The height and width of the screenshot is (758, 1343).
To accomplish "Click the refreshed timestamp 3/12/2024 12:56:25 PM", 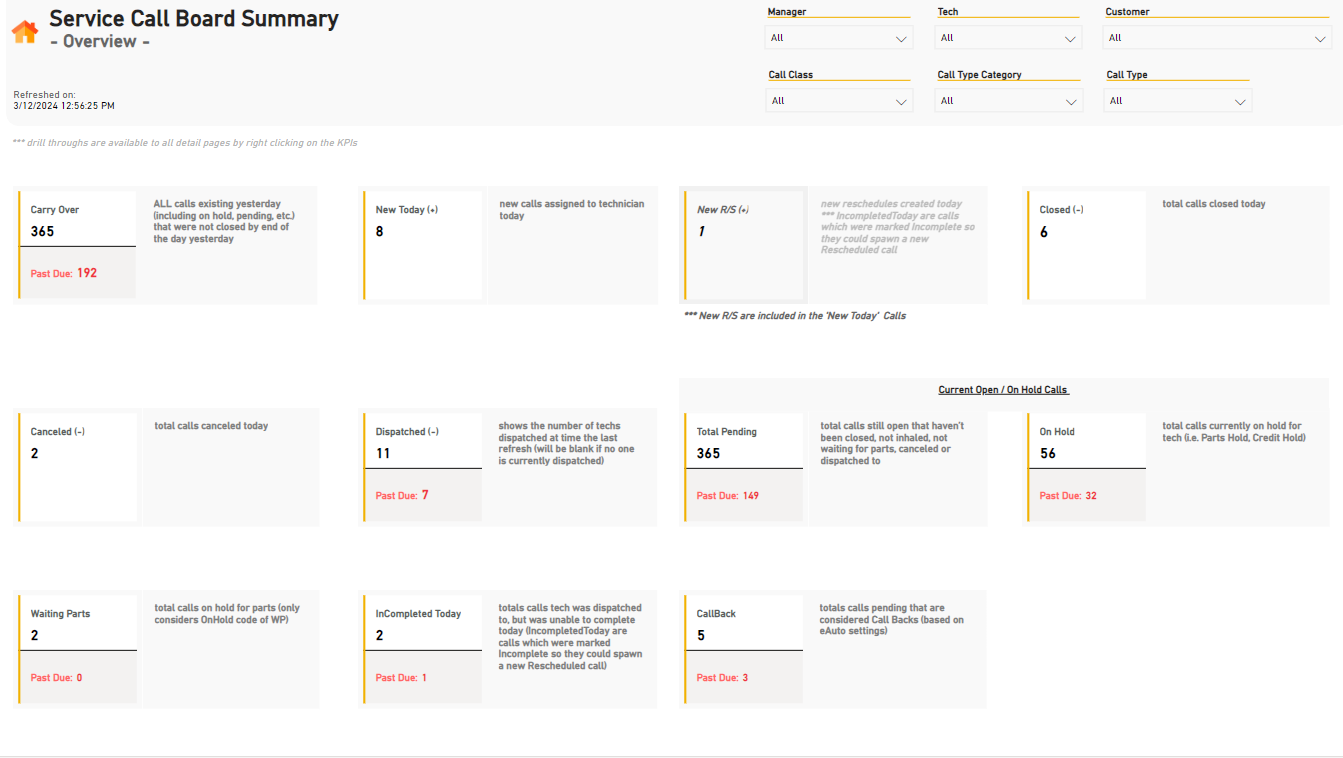I will 64,105.
